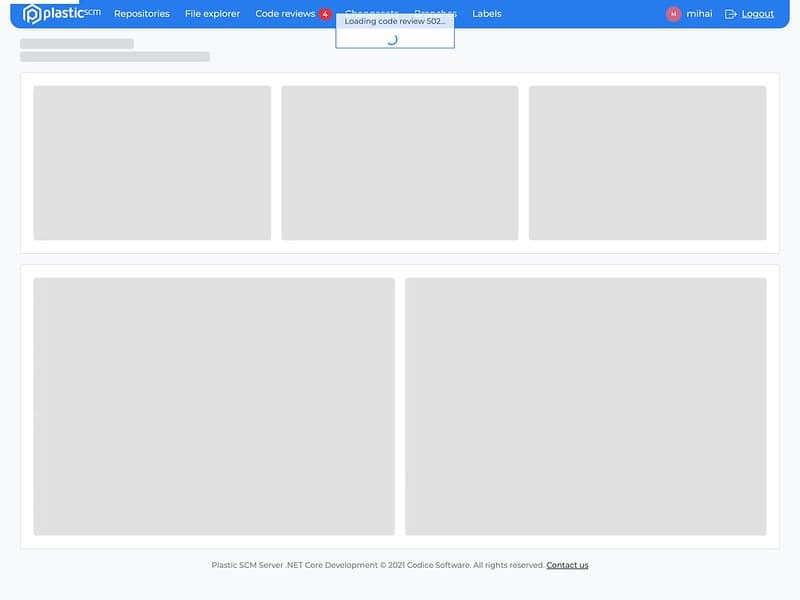Open the Labels navigation item

pyautogui.click(x=486, y=13)
